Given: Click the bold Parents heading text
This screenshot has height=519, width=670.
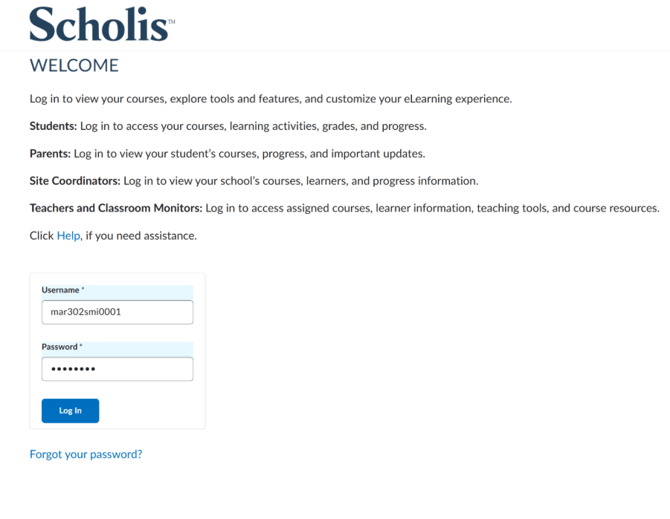Looking at the screenshot, I should (50, 153).
